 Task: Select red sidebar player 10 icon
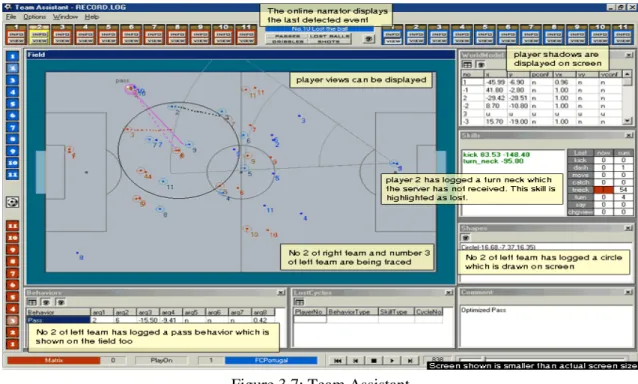point(12,238)
